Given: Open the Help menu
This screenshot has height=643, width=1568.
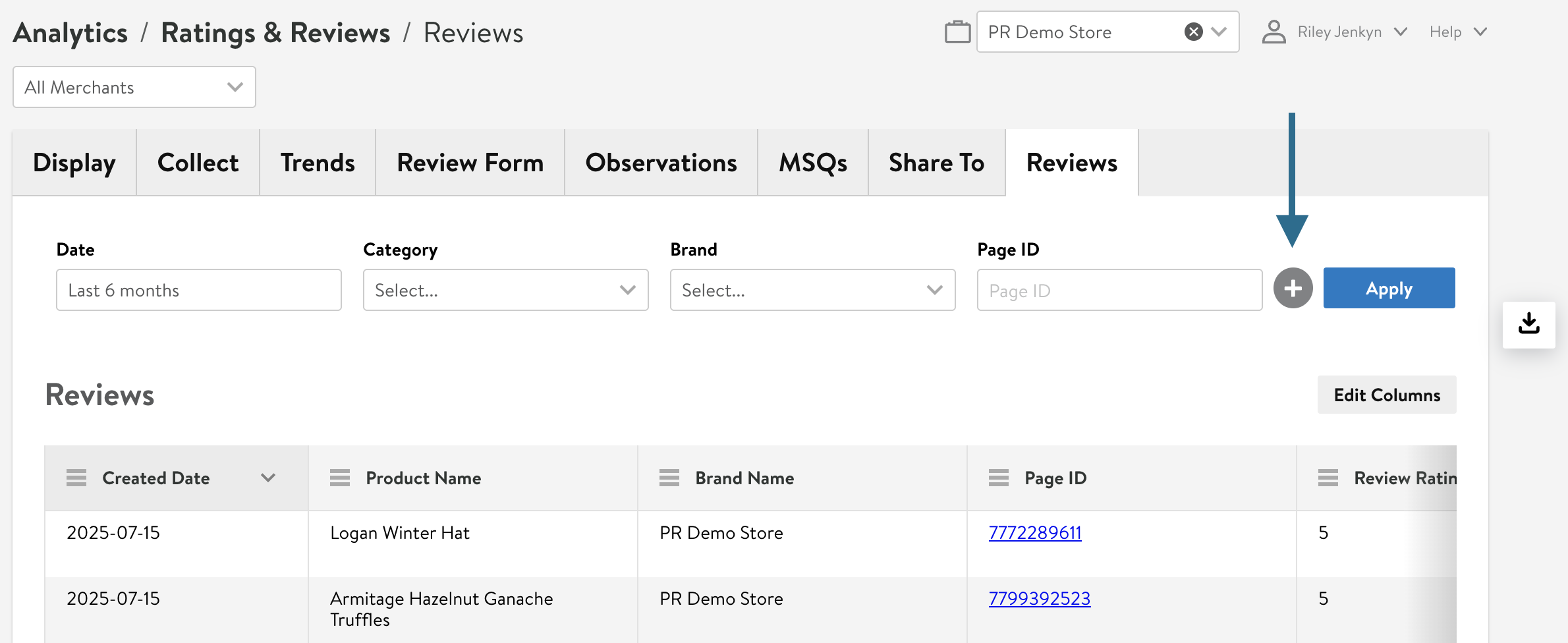Looking at the screenshot, I should [x=1457, y=32].
